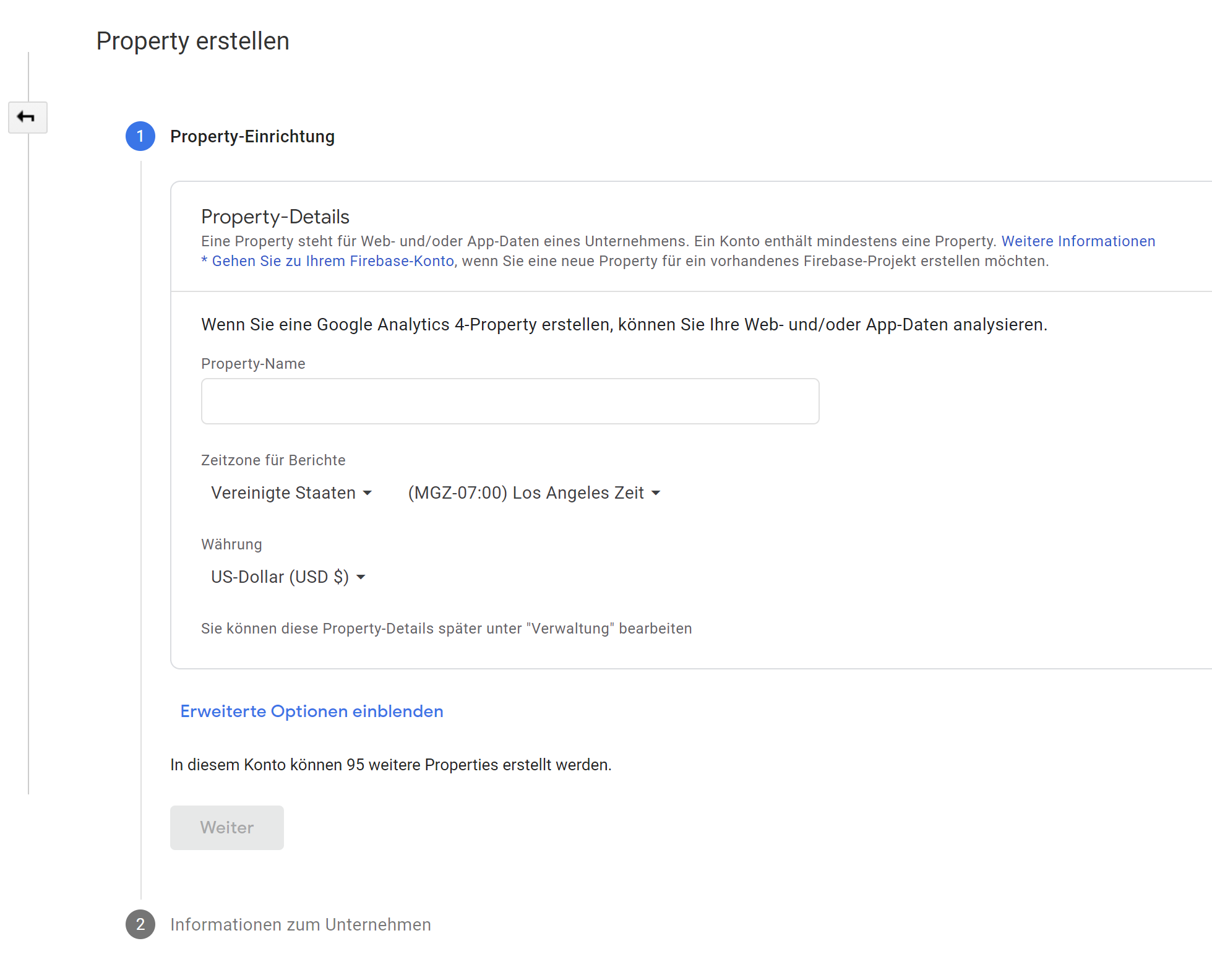
Task: Show Erweiterte Optionen einblenden
Action: coord(312,711)
